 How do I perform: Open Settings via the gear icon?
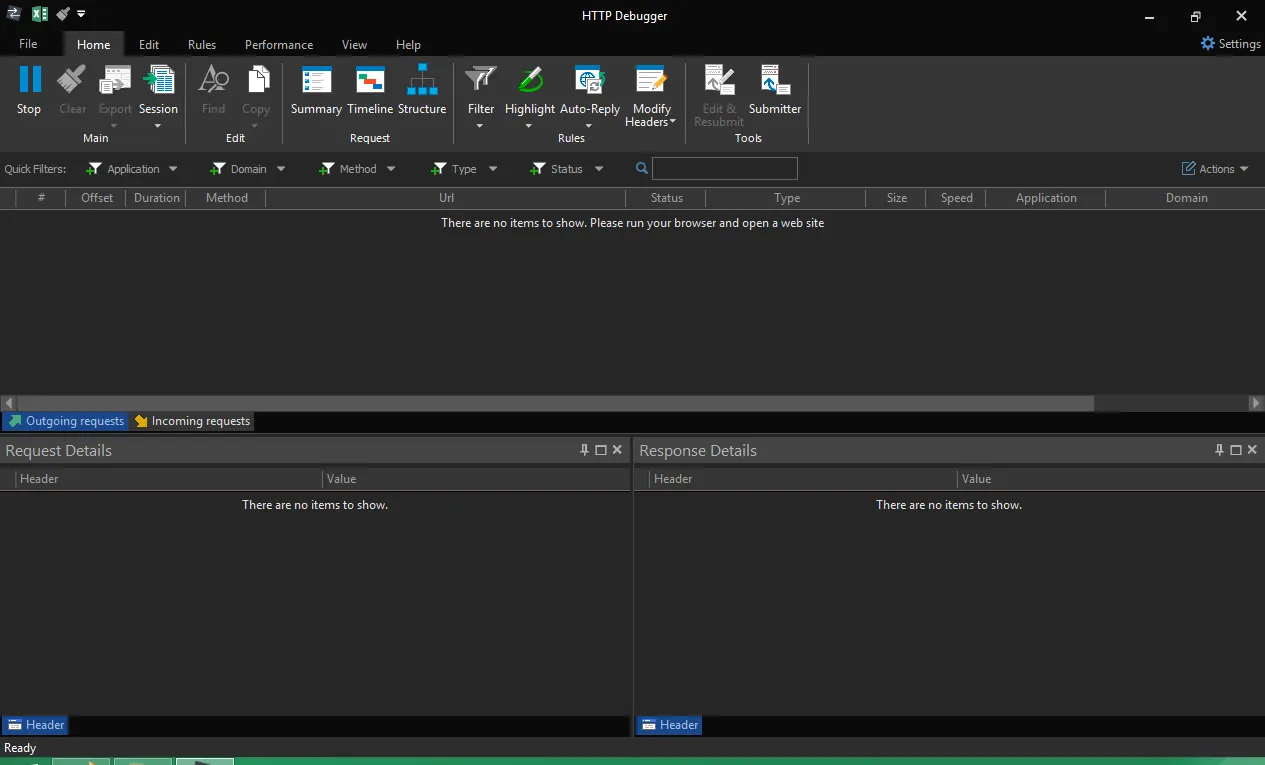coord(1208,44)
